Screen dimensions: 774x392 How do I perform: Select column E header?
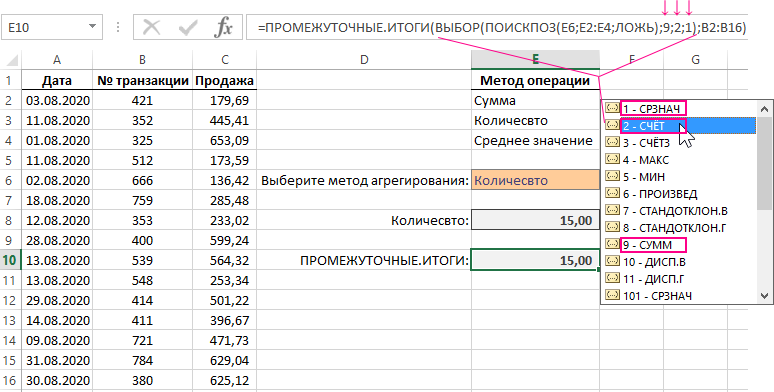pos(536,60)
